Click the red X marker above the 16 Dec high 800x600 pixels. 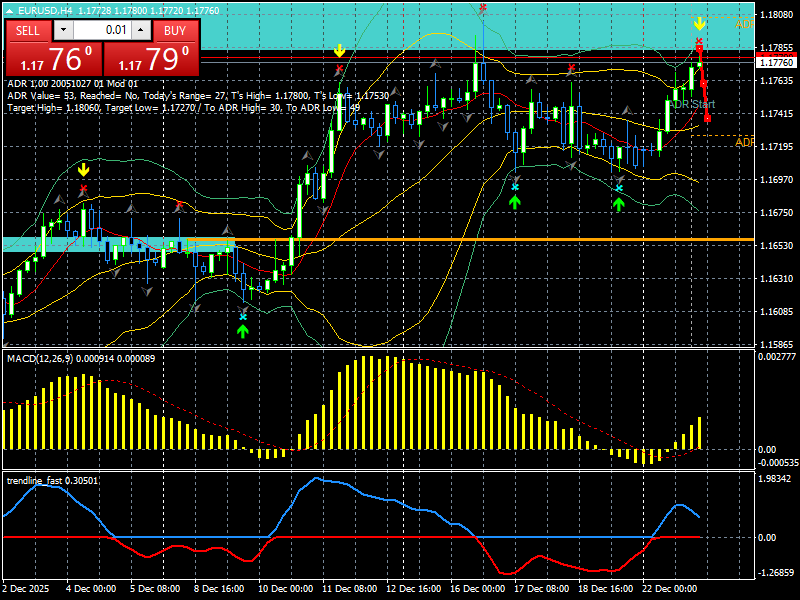point(483,8)
